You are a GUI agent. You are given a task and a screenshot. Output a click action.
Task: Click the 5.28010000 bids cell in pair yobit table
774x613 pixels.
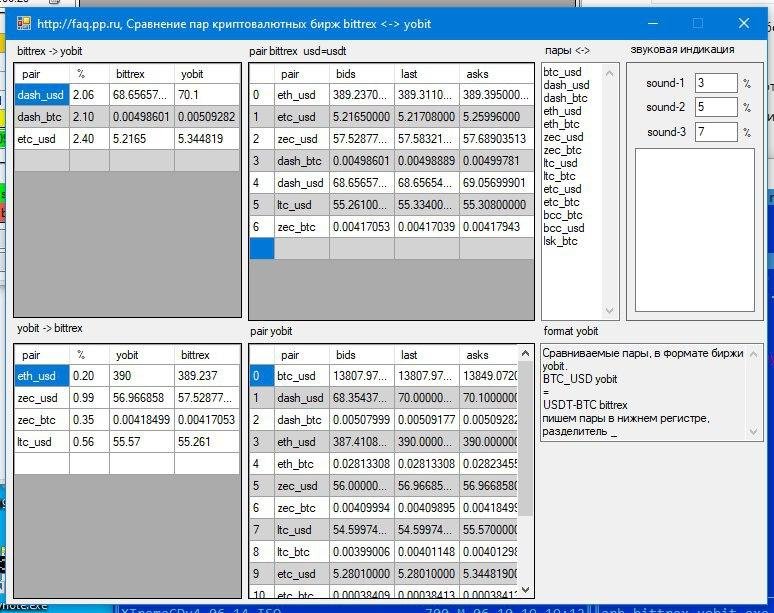pyautogui.click(x=362, y=574)
